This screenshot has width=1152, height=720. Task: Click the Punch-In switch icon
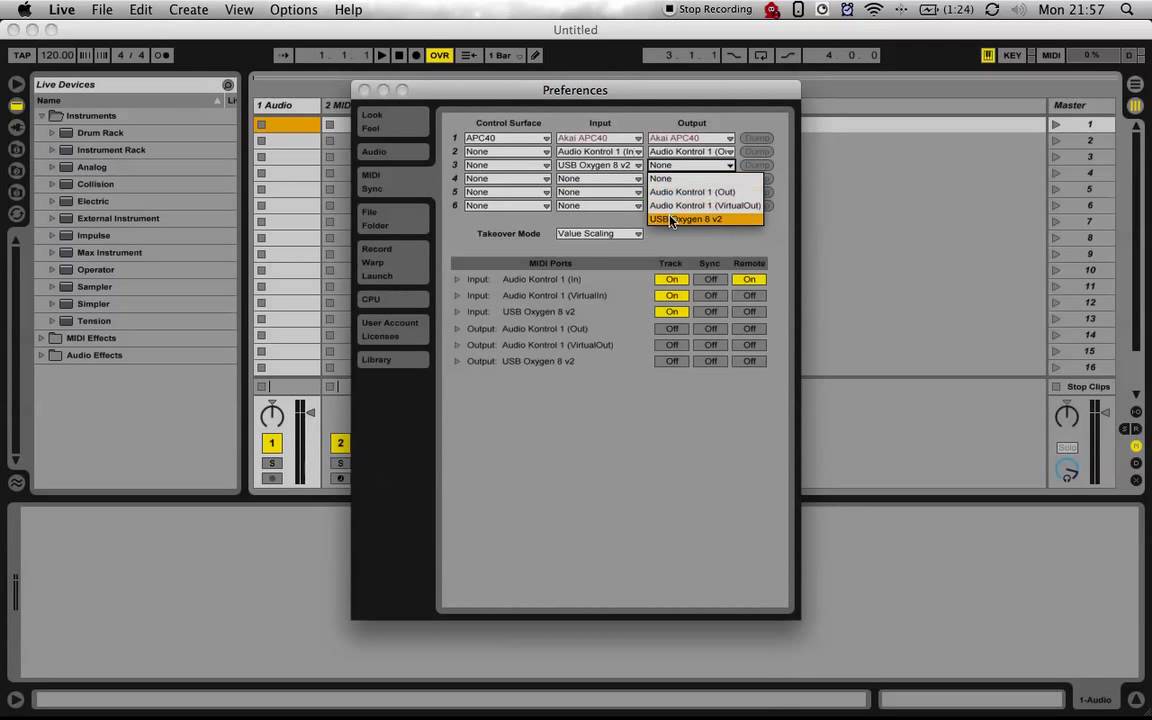click(x=733, y=55)
